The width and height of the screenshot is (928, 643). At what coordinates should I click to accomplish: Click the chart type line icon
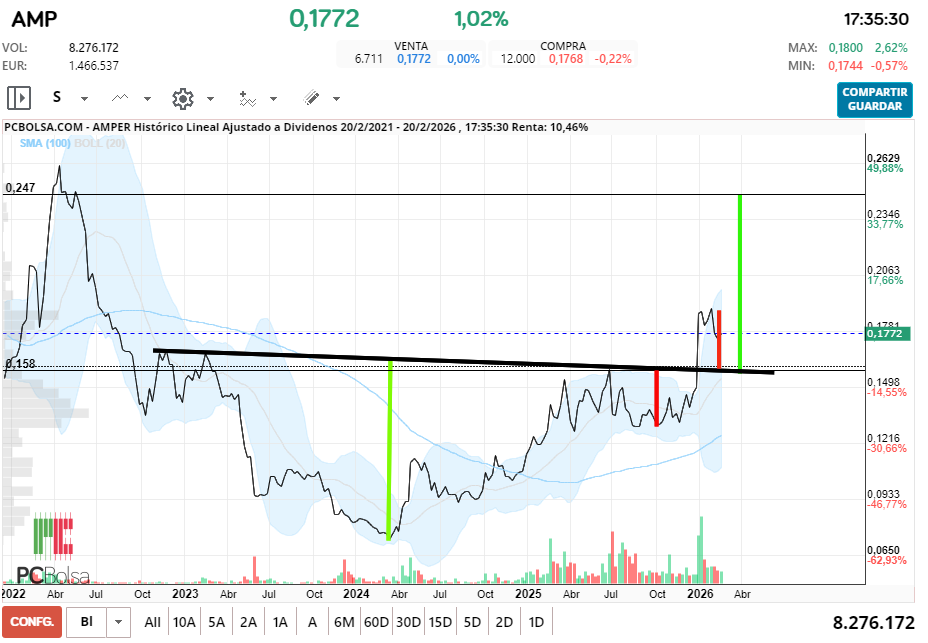pos(120,98)
